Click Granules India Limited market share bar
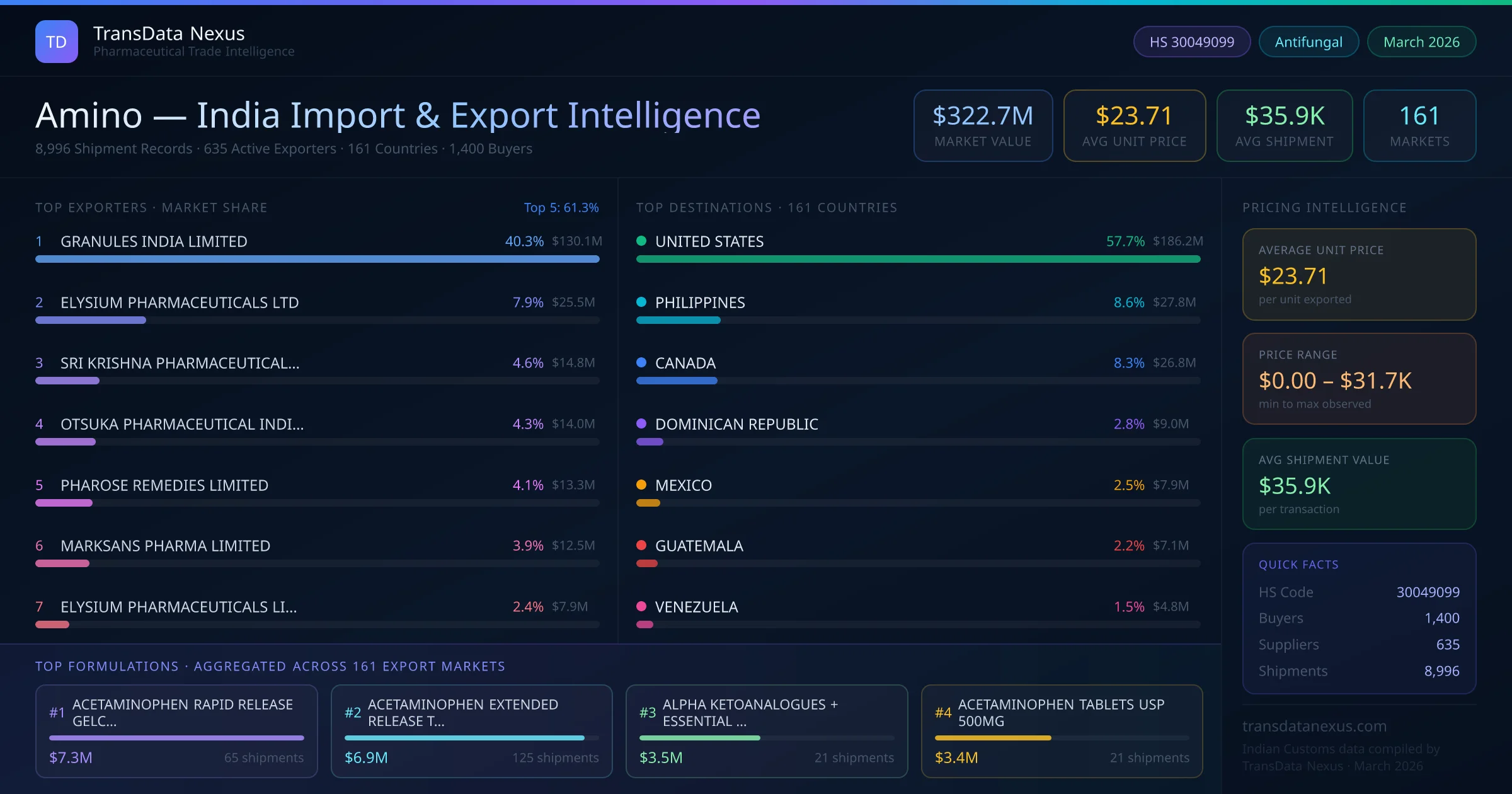This screenshot has height=794, width=1512. 317,259
